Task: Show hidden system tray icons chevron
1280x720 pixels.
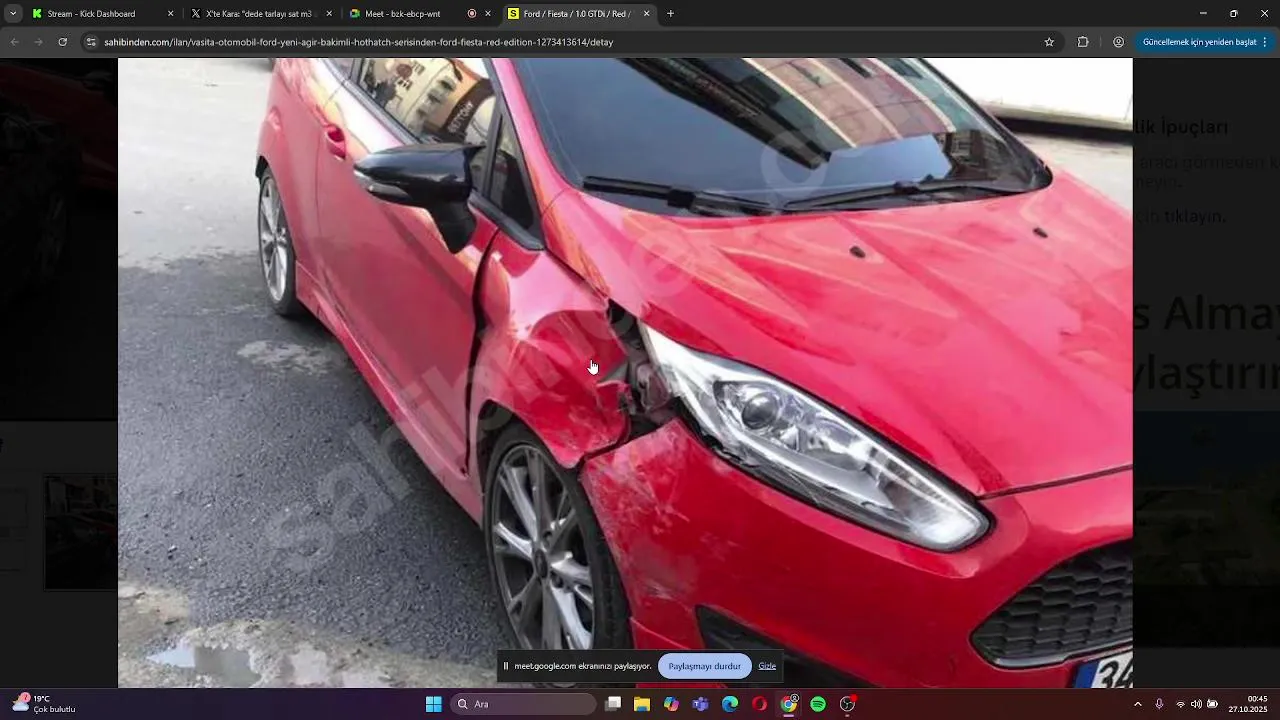Action: tap(1137, 704)
